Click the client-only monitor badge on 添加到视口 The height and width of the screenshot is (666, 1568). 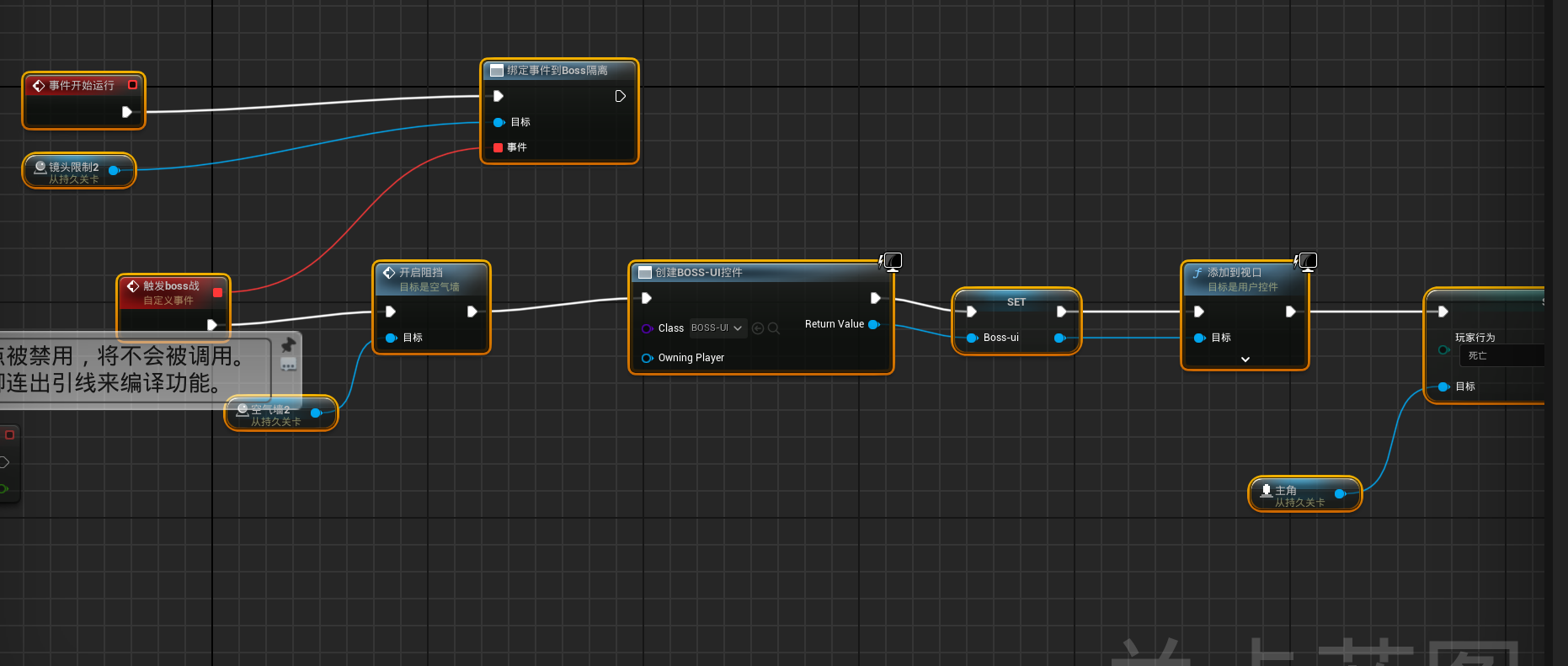(1306, 262)
